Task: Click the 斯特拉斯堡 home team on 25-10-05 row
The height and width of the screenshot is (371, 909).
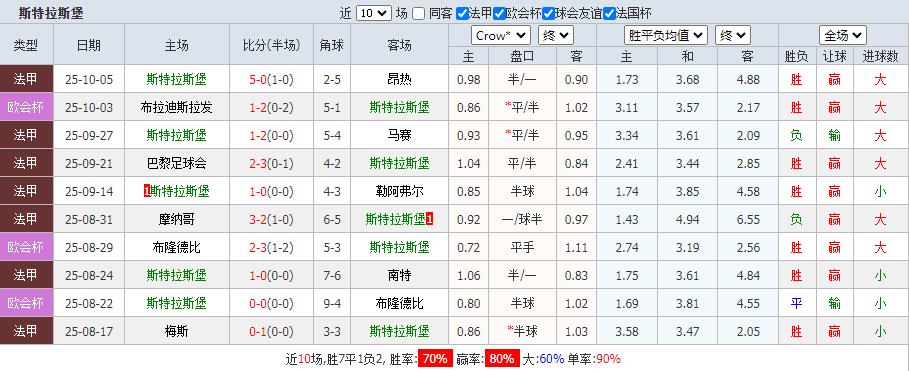Action: tap(176, 79)
